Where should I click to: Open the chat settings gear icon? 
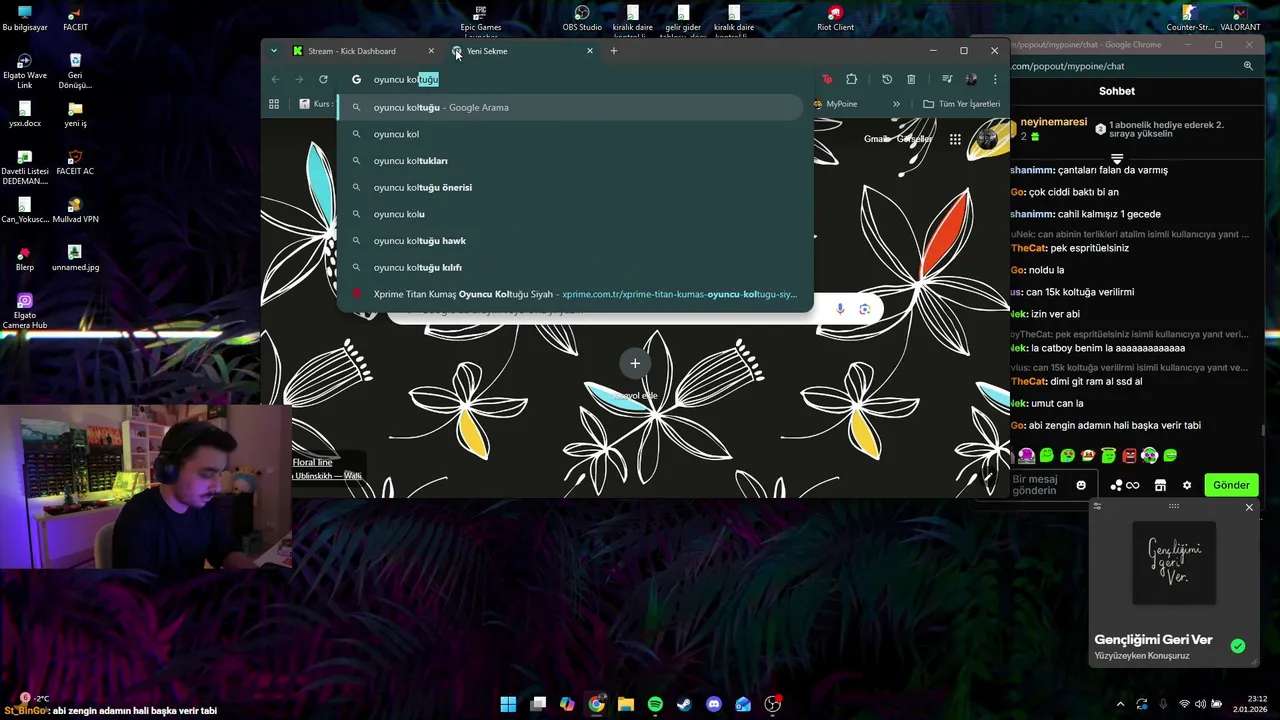(1187, 485)
